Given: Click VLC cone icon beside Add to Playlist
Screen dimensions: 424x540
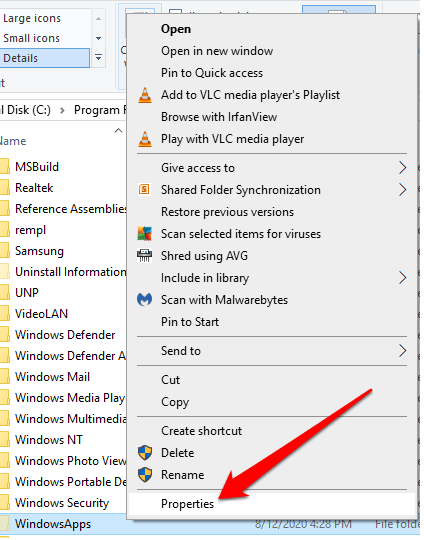Looking at the screenshot, I should point(145,95).
